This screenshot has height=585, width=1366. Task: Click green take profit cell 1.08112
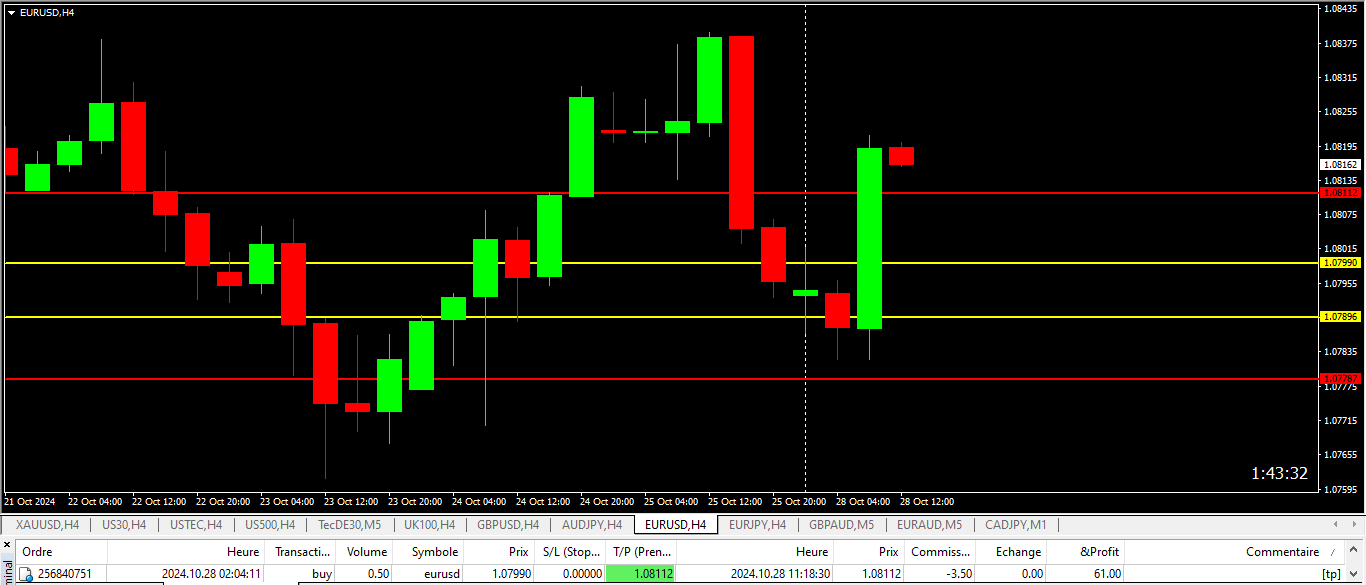pos(641,574)
